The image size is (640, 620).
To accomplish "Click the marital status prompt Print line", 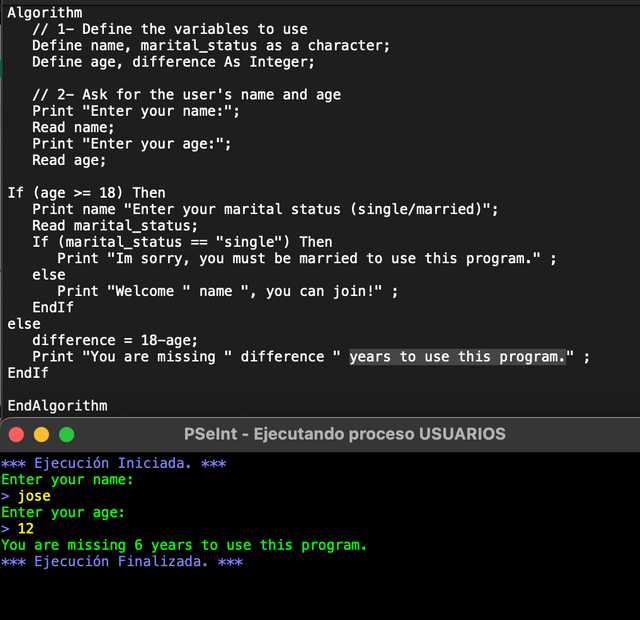I will click(265, 209).
